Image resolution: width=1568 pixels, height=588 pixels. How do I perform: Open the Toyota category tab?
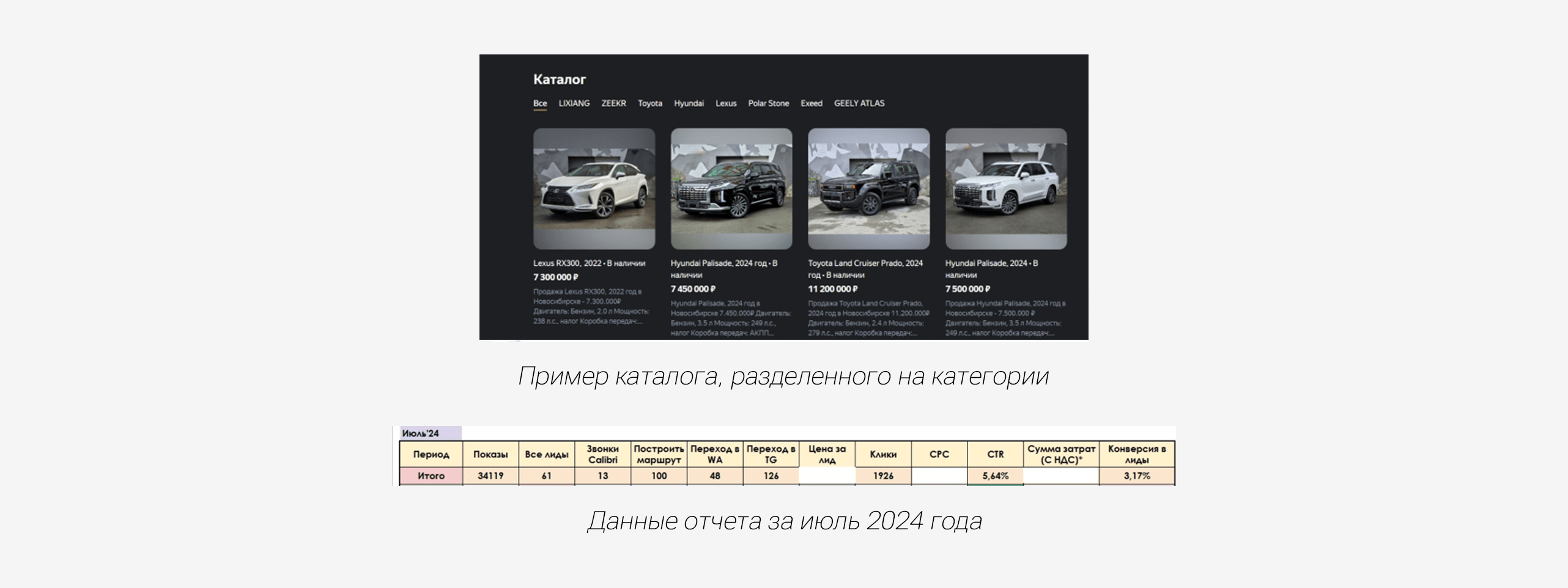pos(650,103)
